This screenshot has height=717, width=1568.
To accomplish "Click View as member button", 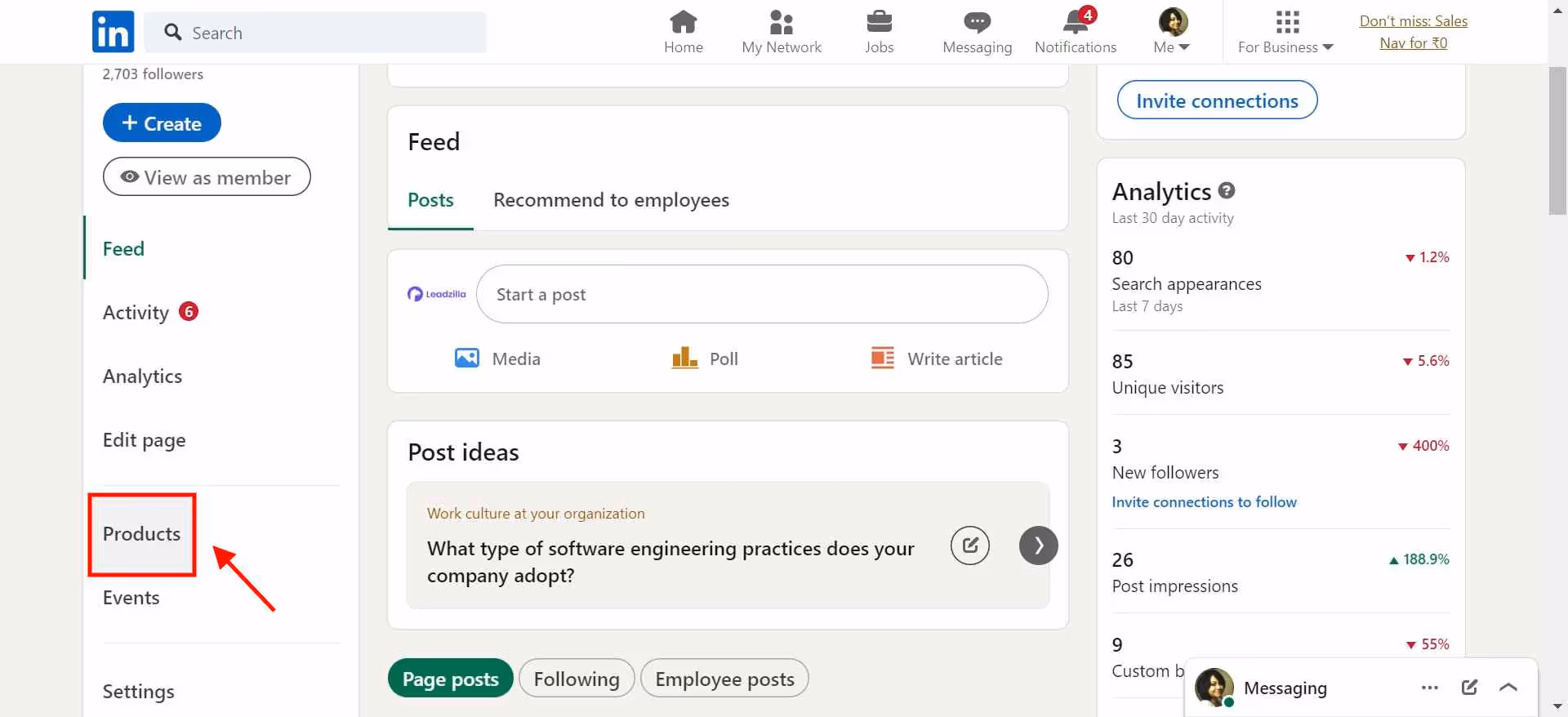I will click(207, 176).
